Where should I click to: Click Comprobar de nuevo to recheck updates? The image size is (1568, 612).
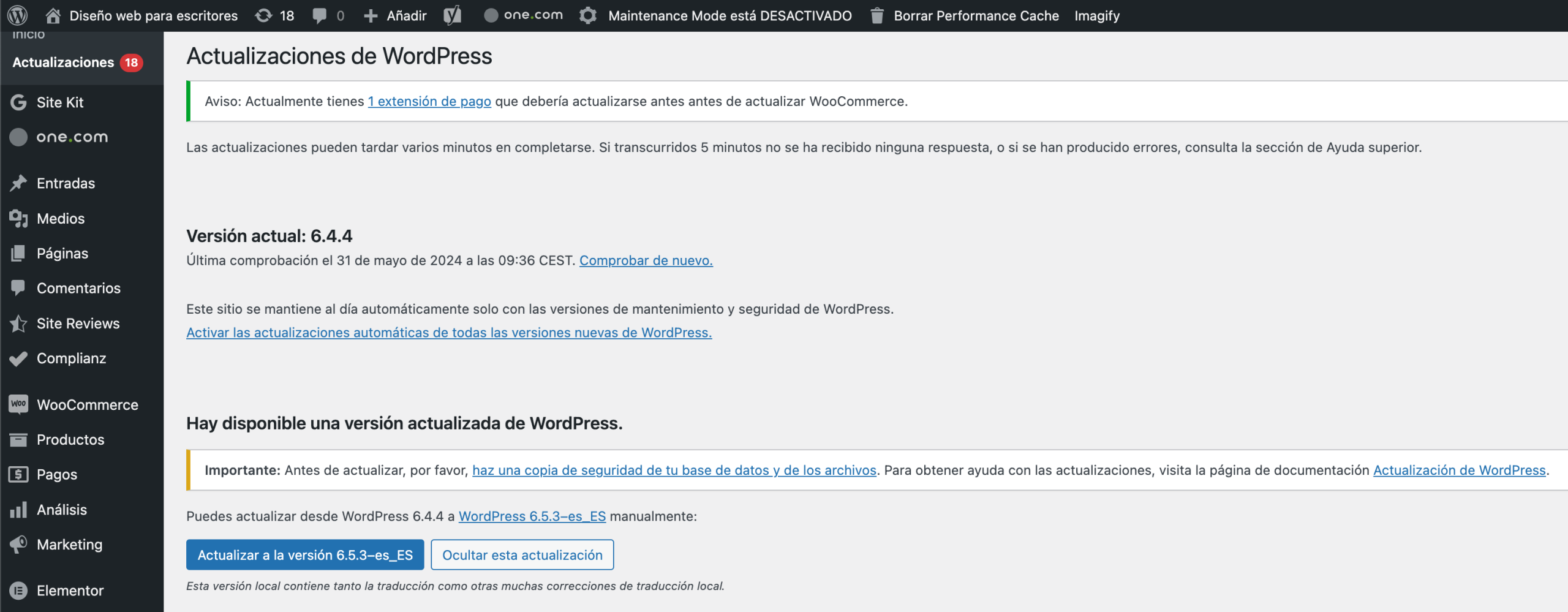click(x=645, y=260)
